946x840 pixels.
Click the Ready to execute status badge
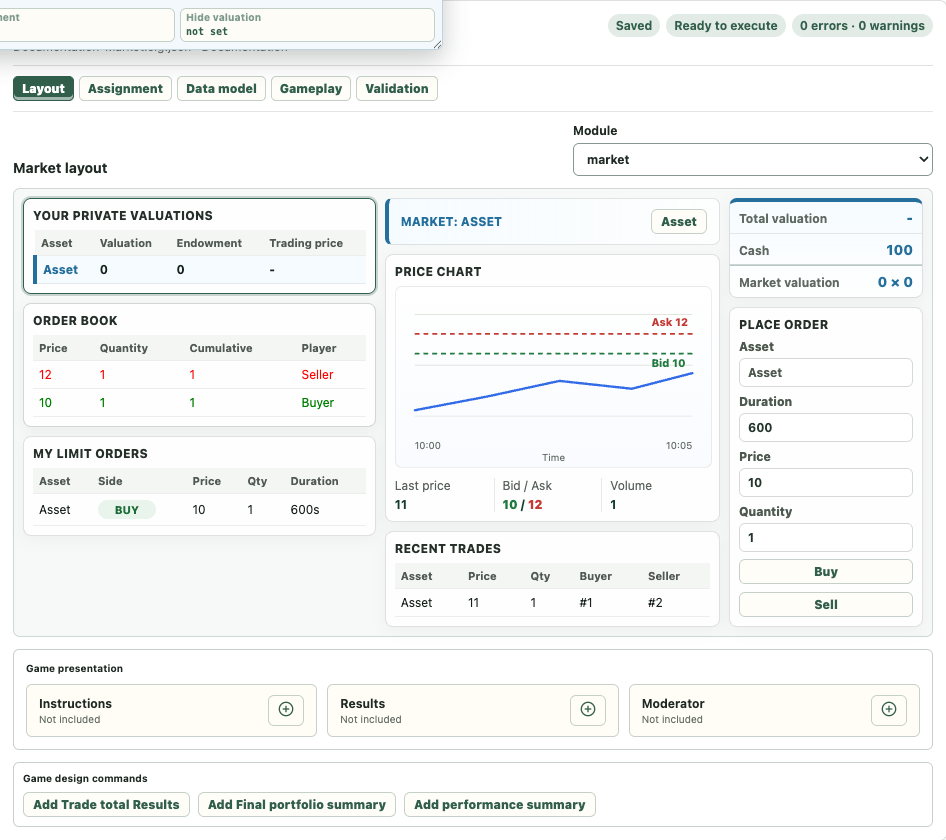point(726,25)
